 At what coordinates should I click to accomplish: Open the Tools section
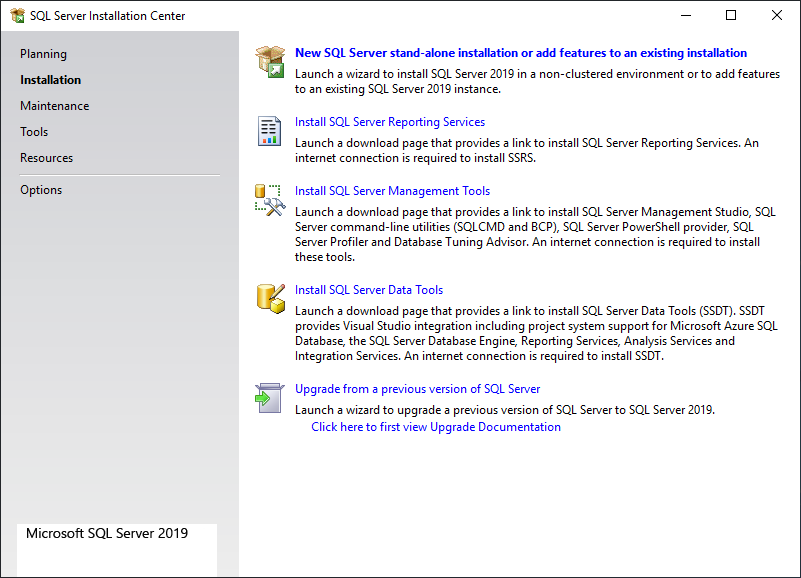(34, 132)
